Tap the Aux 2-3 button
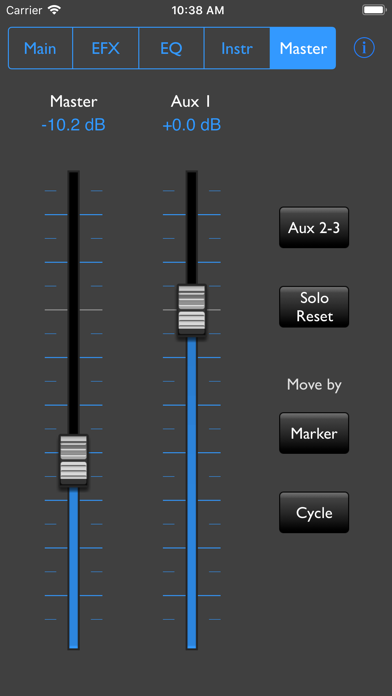The image size is (392, 696). pyautogui.click(x=314, y=227)
